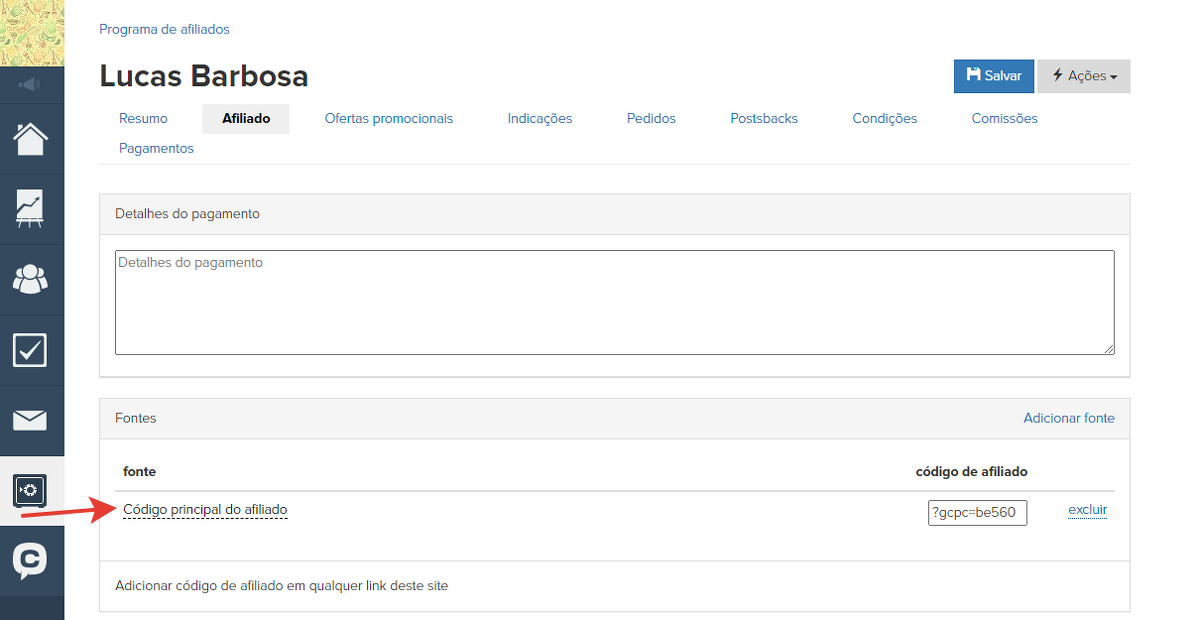Click the account avatar pattern at top left

tap(31, 32)
